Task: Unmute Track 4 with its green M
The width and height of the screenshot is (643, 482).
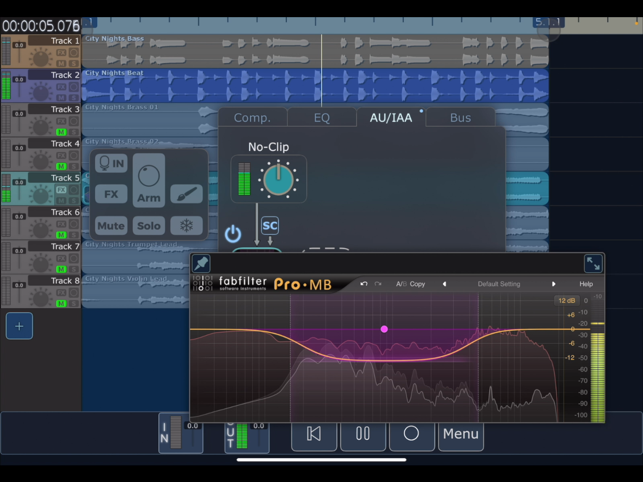Action: pos(61,166)
